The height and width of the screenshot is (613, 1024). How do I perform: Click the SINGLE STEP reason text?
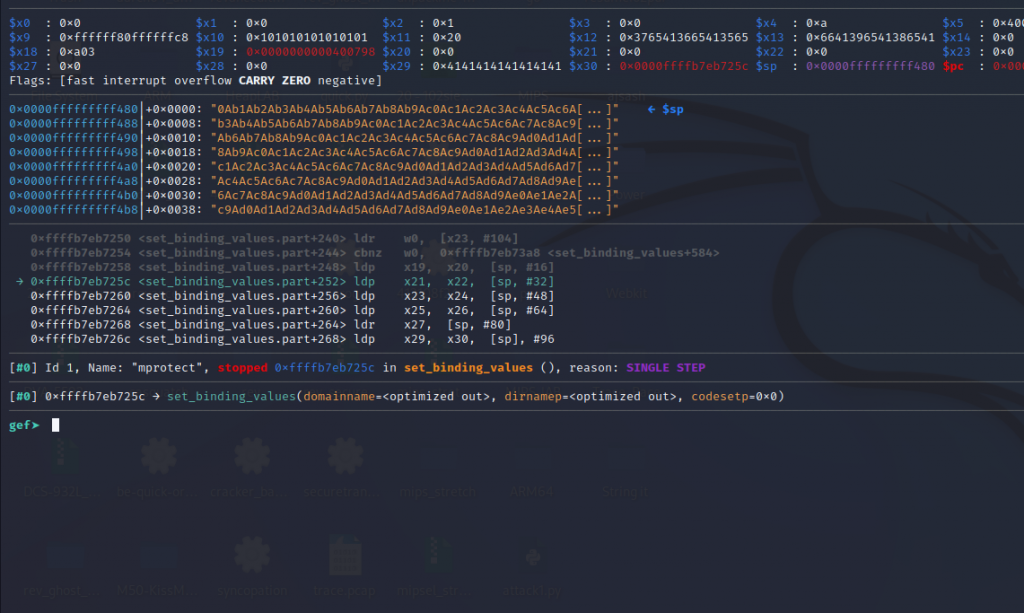click(665, 368)
